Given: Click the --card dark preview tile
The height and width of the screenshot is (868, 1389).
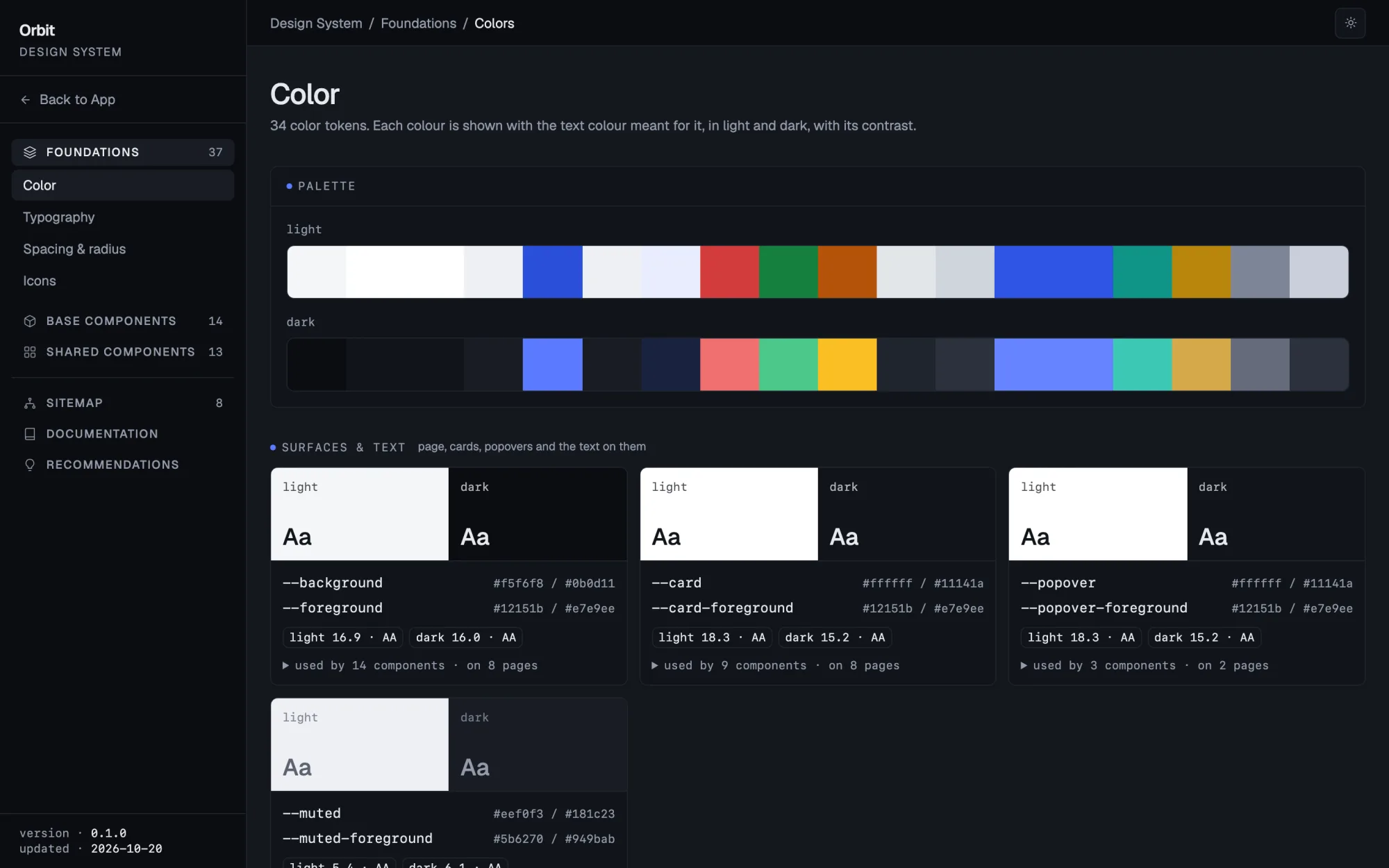Looking at the screenshot, I should [906, 514].
